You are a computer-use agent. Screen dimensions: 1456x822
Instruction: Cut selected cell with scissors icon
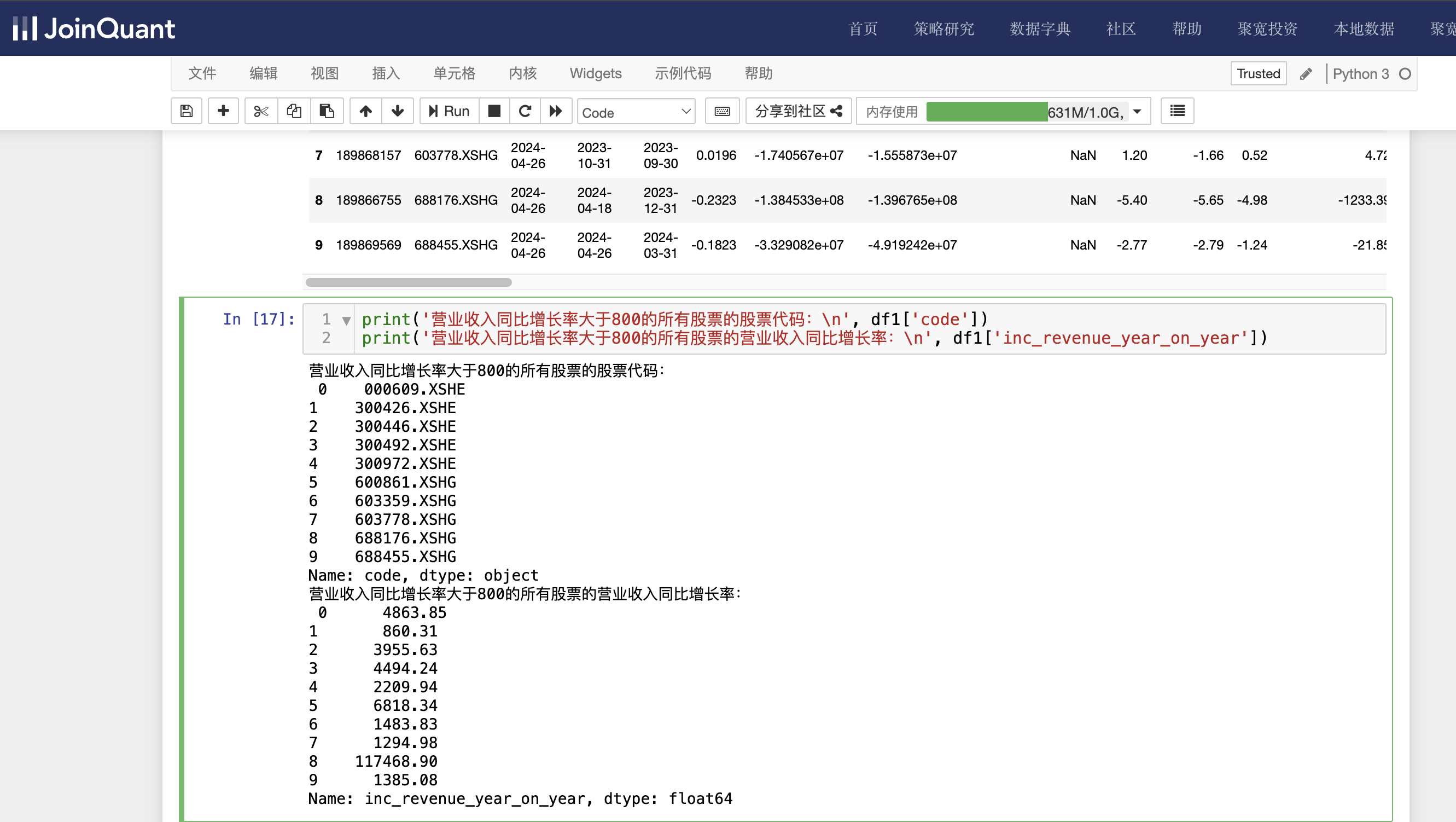click(x=260, y=111)
